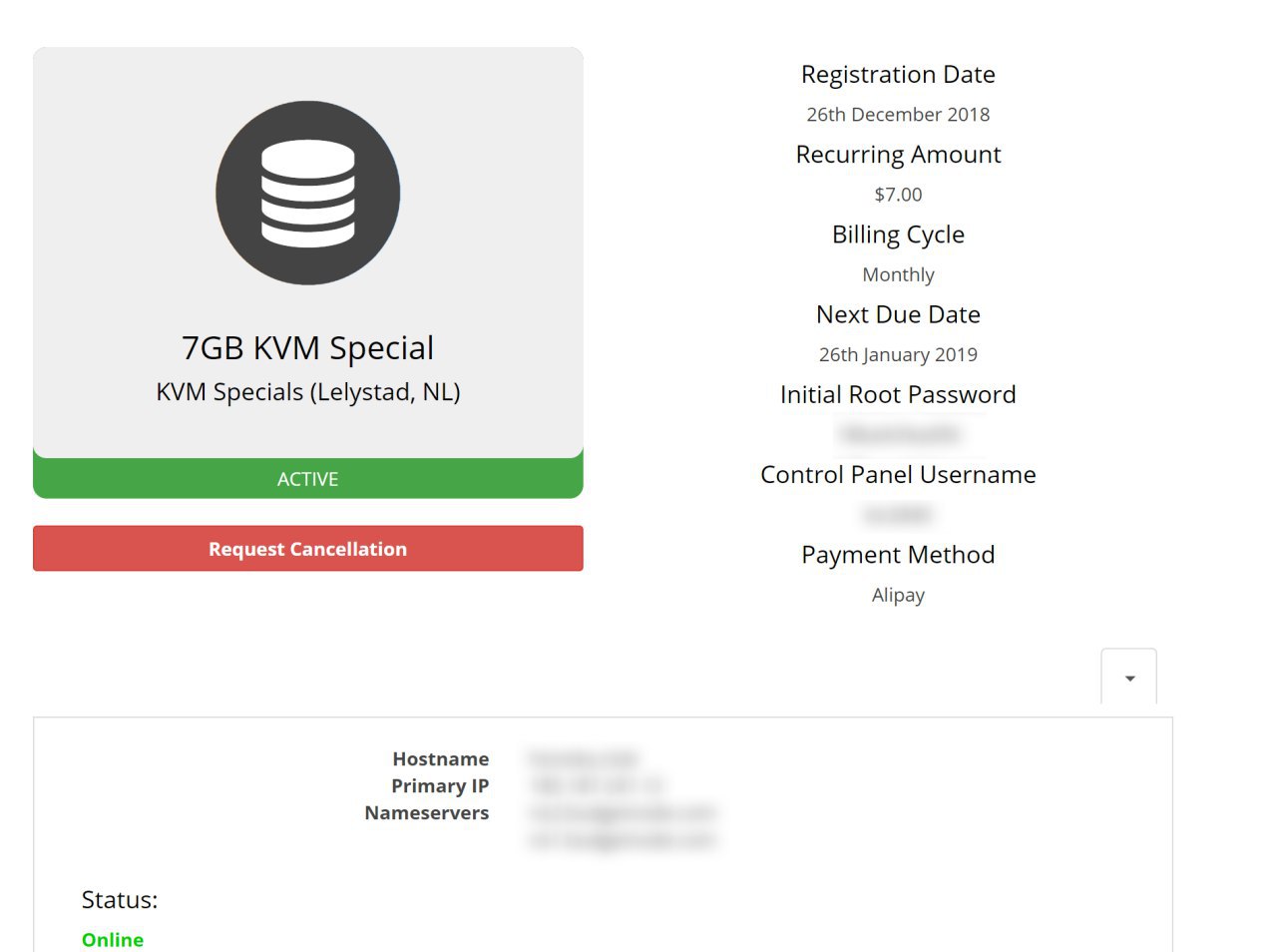Click the blurred hostname value
The image size is (1277, 952).
point(583,759)
